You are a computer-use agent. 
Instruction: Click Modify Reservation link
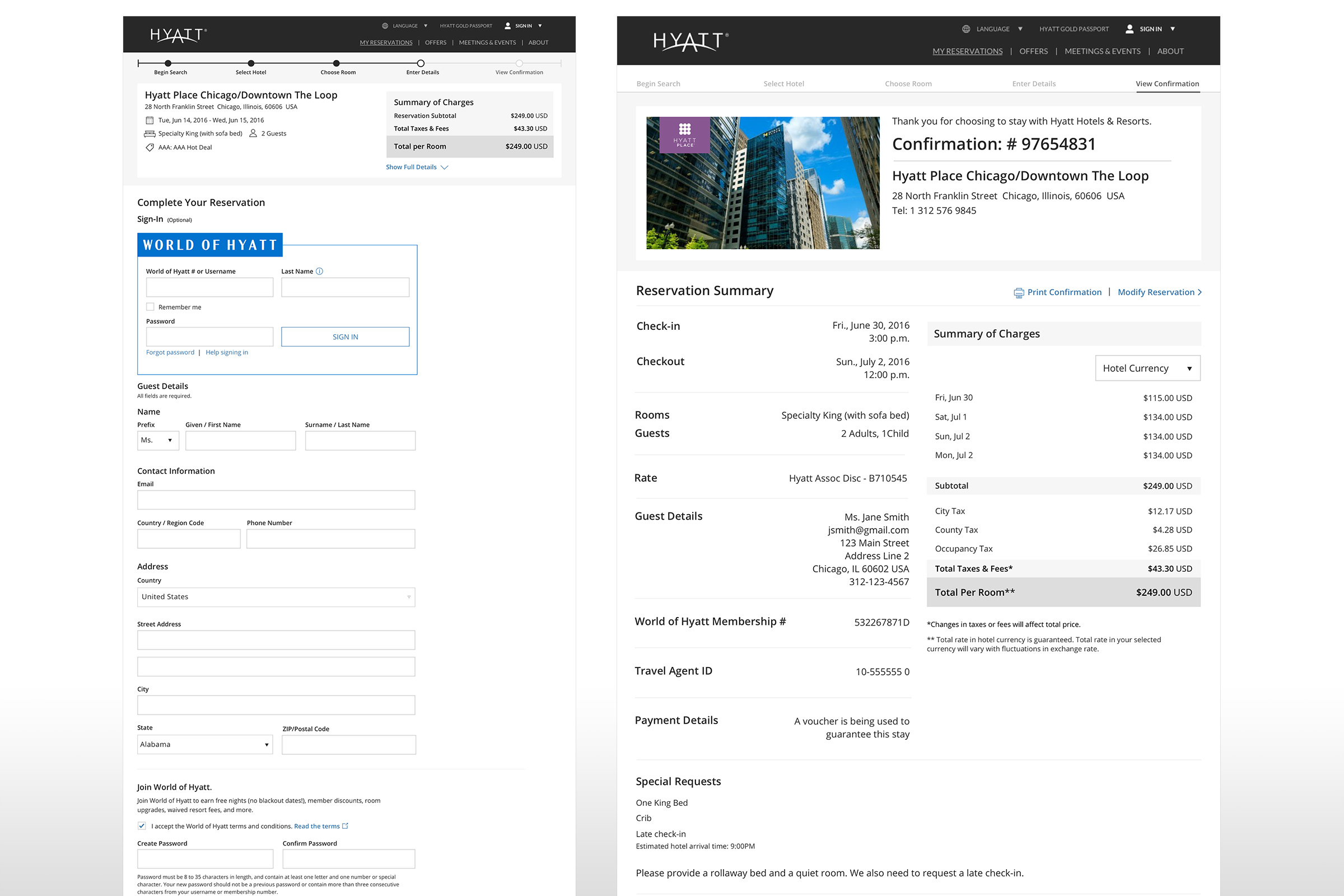coord(1159,292)
